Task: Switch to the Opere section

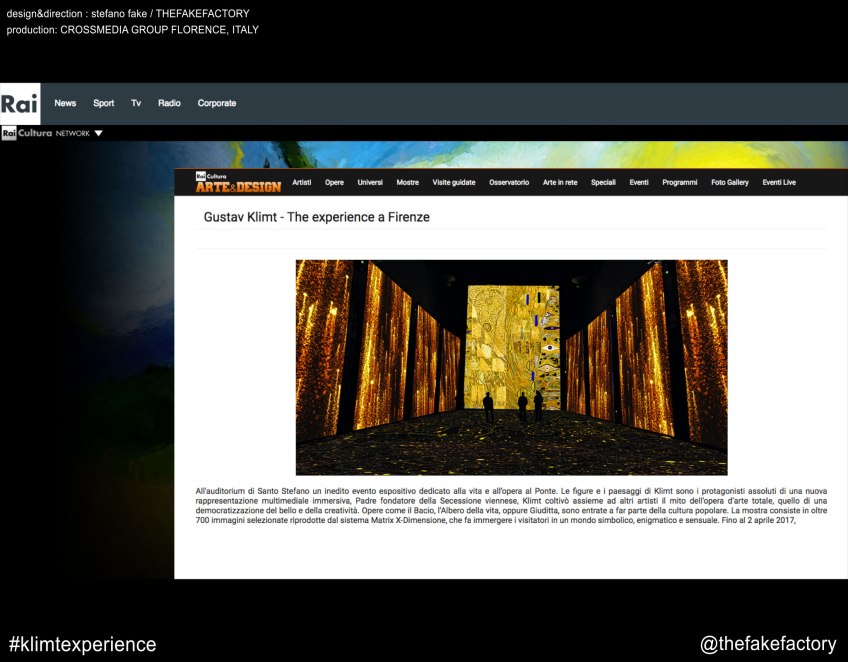Action: click(334, 183)
